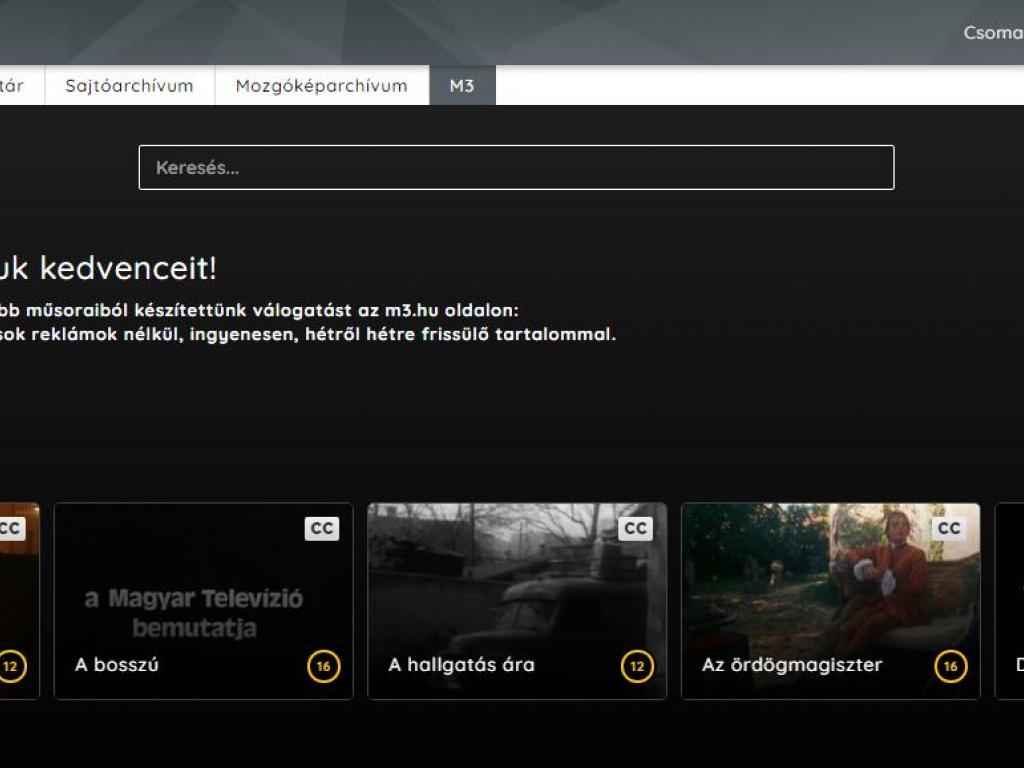
Task: Open the Az ördögmagiszter video card
Action: point(831,601)
